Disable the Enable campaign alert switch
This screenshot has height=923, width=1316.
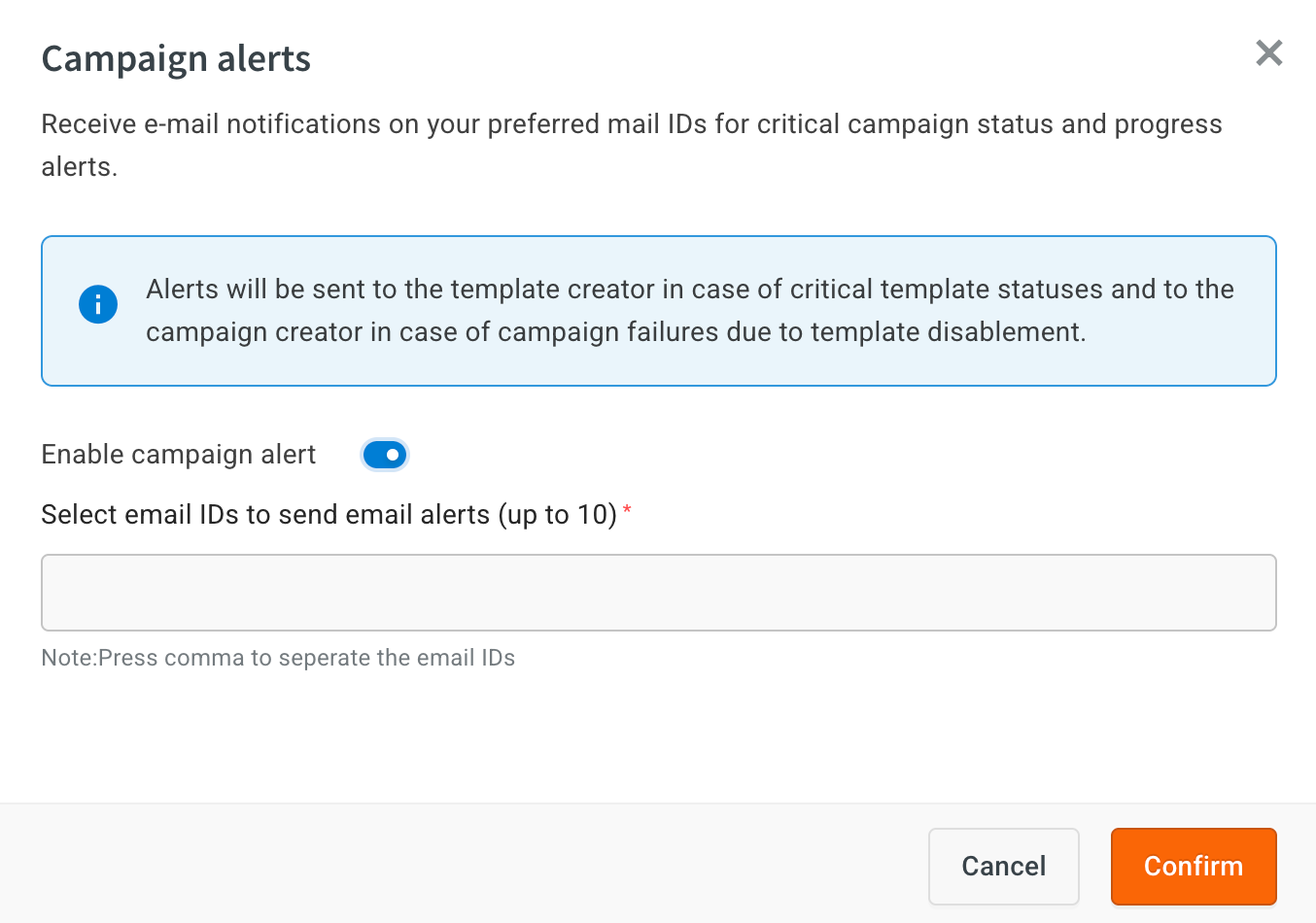[x=385, y=455]
